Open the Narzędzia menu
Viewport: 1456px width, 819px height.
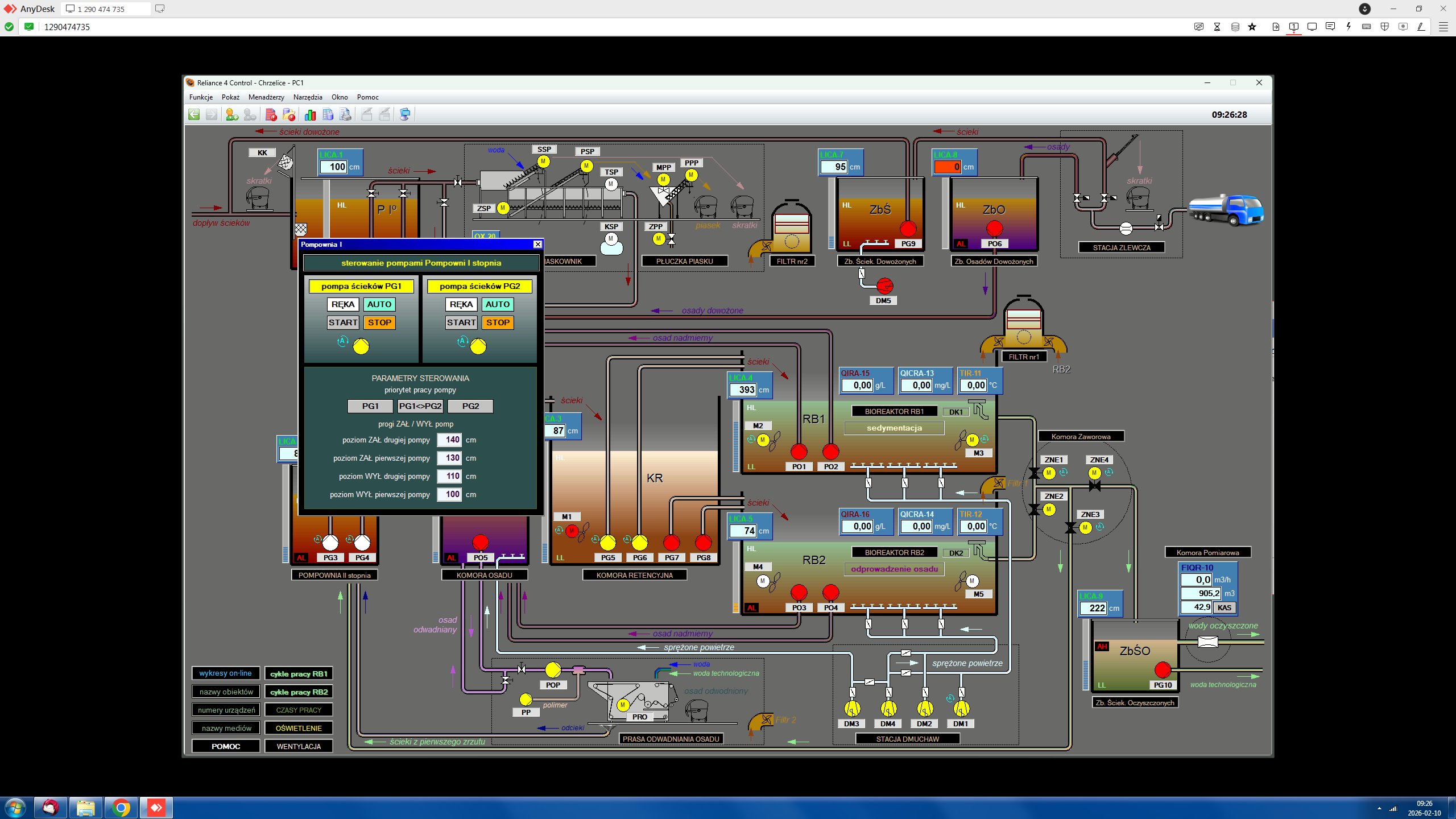tap(307, 97)
